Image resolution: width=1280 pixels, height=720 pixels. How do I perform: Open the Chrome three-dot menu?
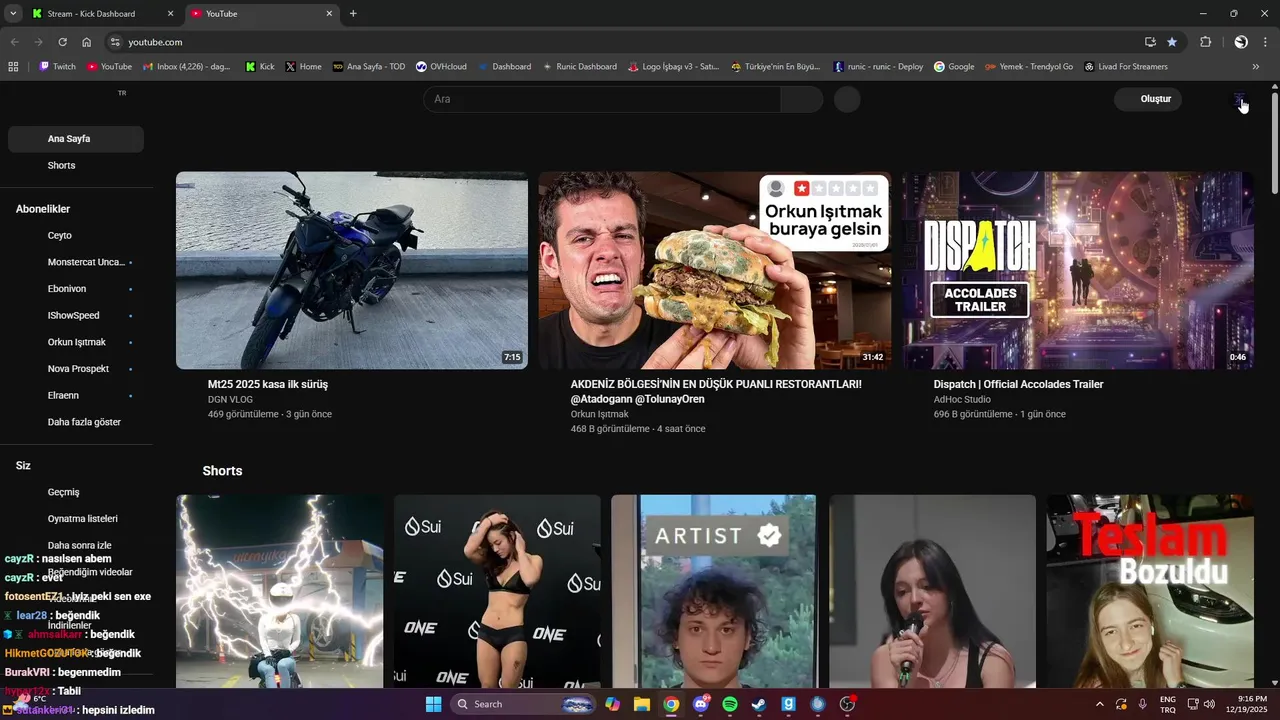tap(1267, 42)
